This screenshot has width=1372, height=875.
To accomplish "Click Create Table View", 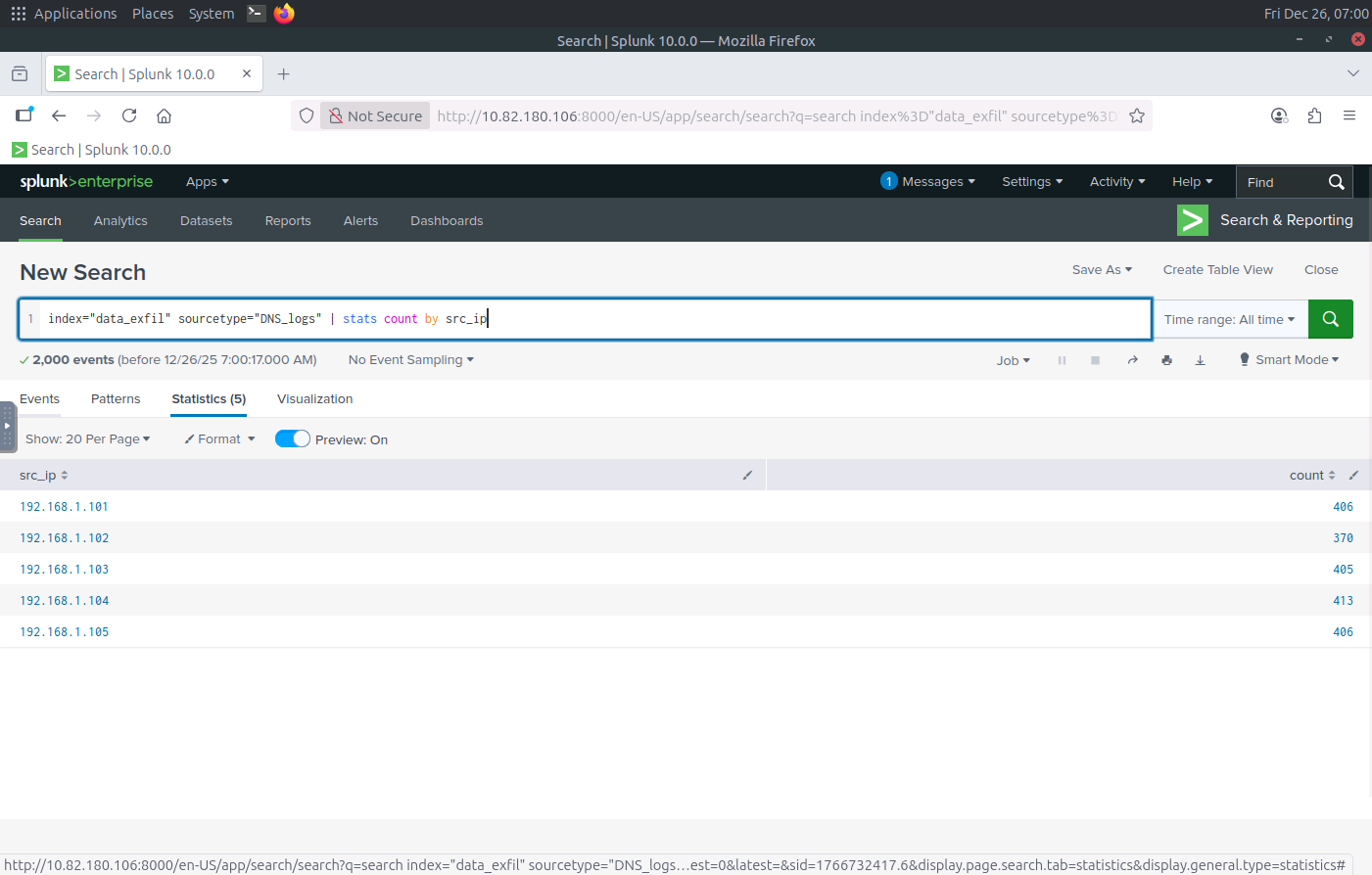I will (1218, 270).
